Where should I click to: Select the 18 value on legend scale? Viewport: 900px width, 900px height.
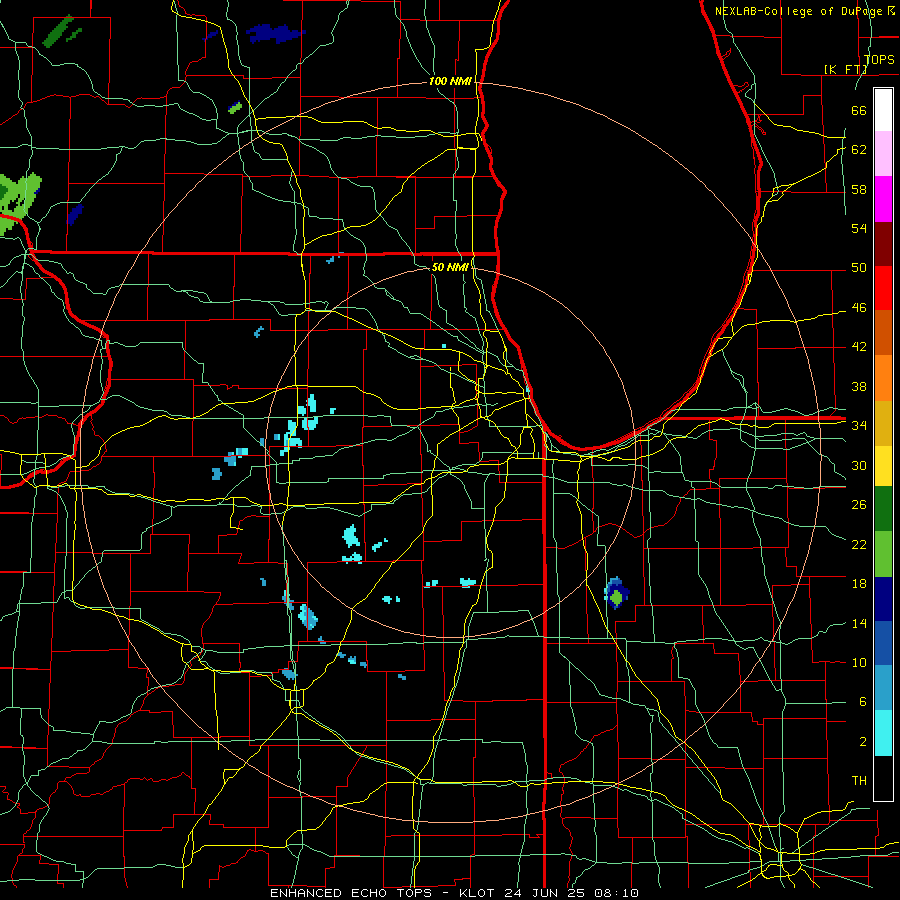coord(859,584)
